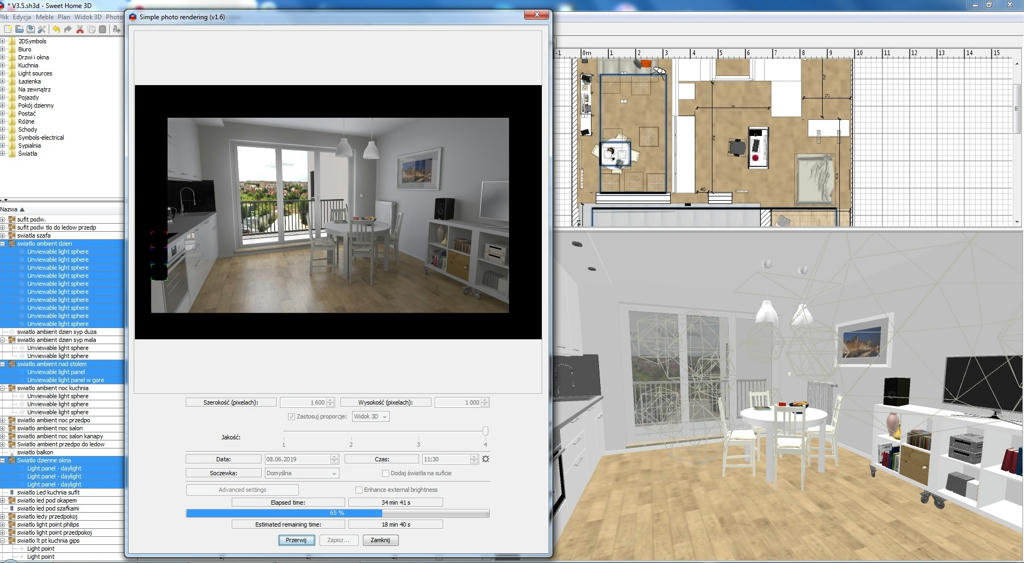Click the New home toolbar icon

[x=8, y=29]
